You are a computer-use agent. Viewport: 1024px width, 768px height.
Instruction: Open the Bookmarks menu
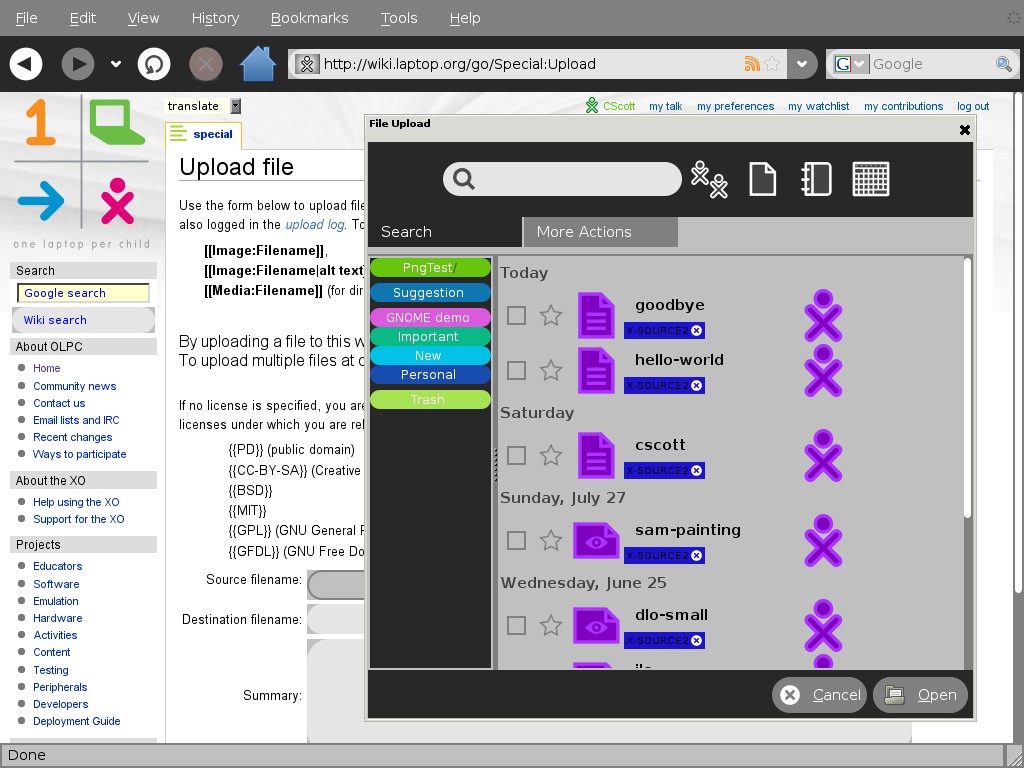[x=309, y=18]
